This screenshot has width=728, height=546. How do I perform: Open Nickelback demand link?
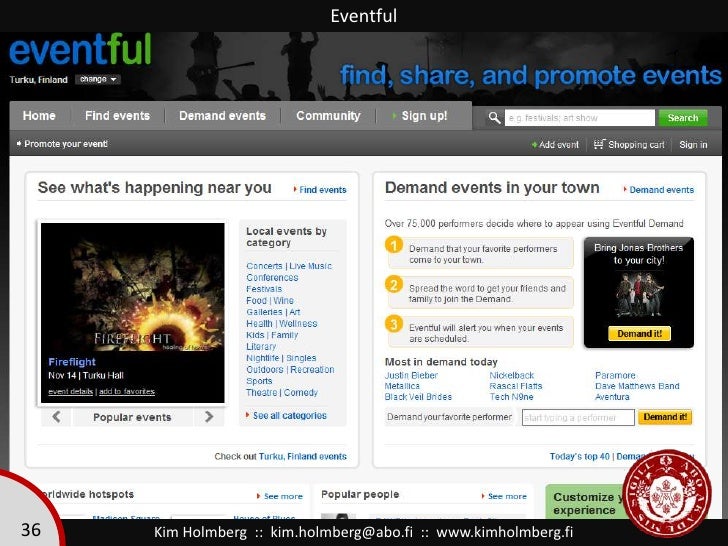click(x=512, y=376)
